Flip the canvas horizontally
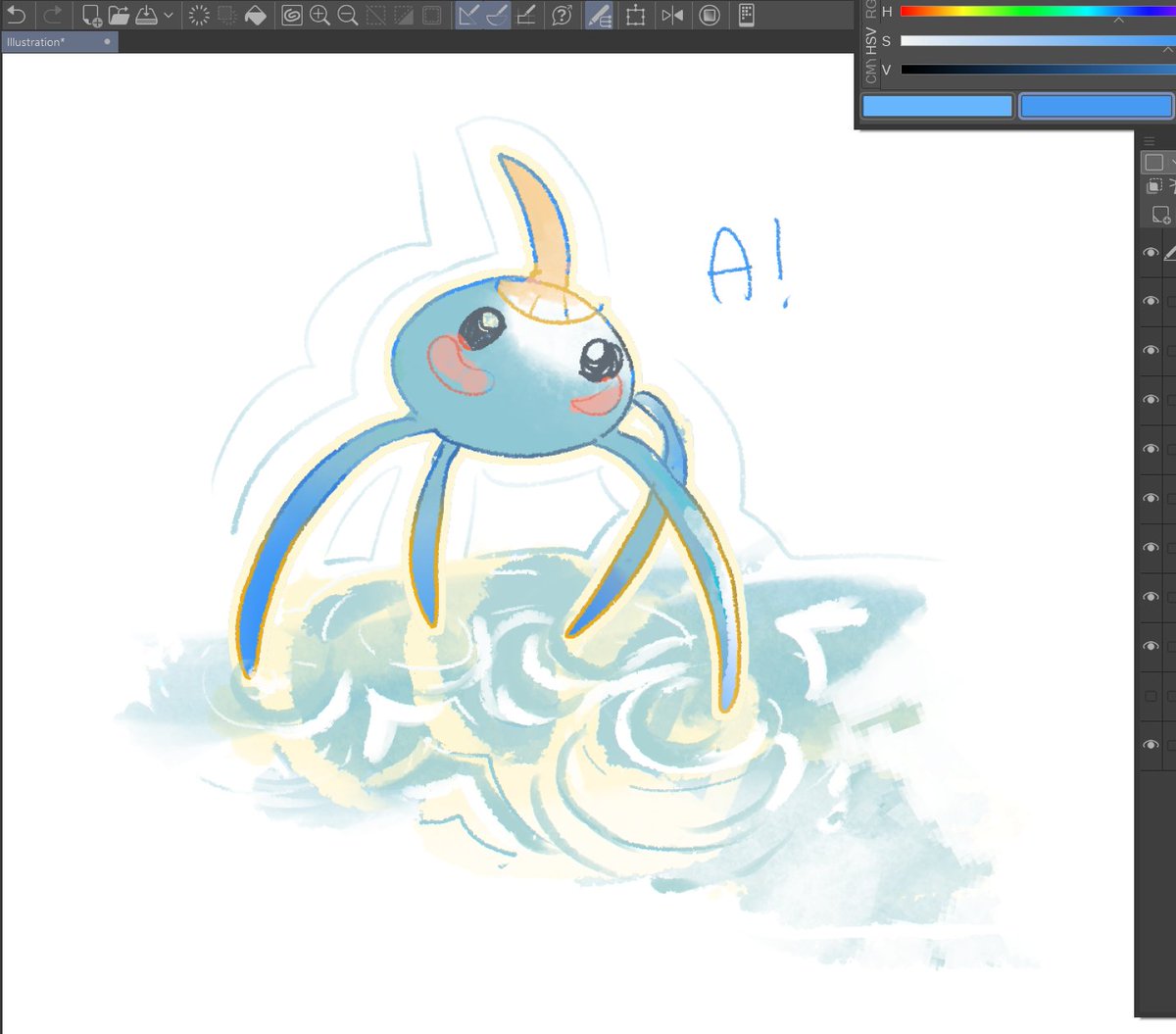This screenshot has width=1176, height=1034. (x=672, y=15)
